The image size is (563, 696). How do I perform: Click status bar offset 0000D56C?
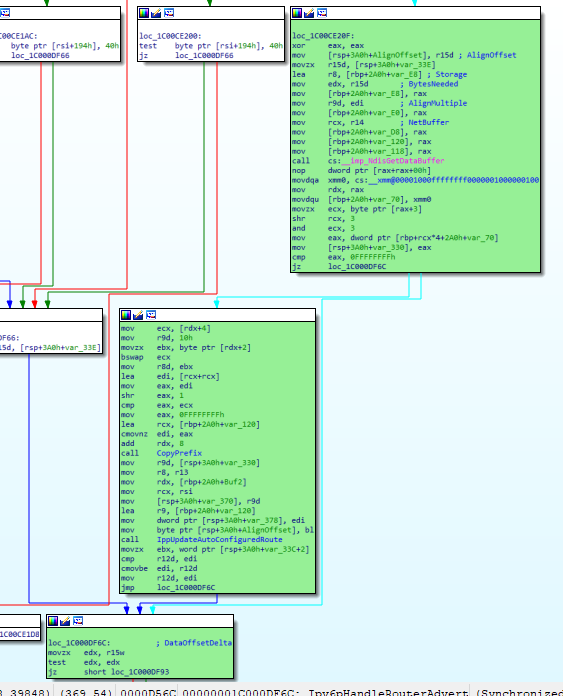coord(147,693)
